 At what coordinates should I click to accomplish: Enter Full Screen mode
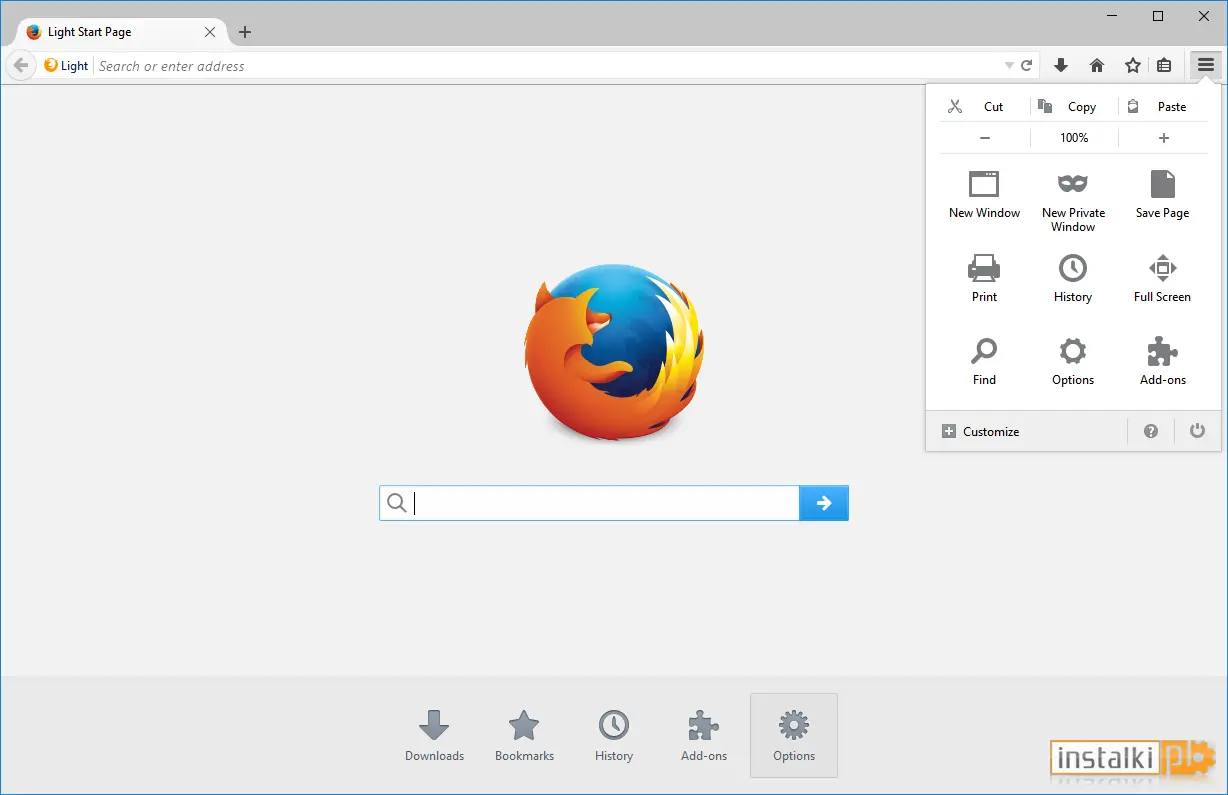tap(1162, 278)
